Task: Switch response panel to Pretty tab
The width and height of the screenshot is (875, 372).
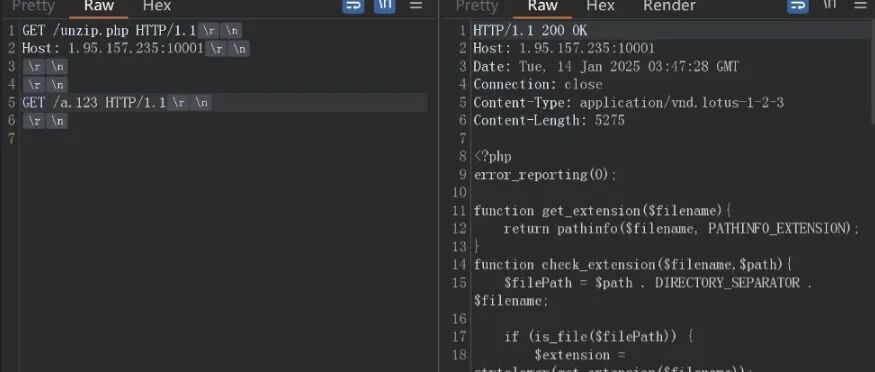Action: (477, 6)
